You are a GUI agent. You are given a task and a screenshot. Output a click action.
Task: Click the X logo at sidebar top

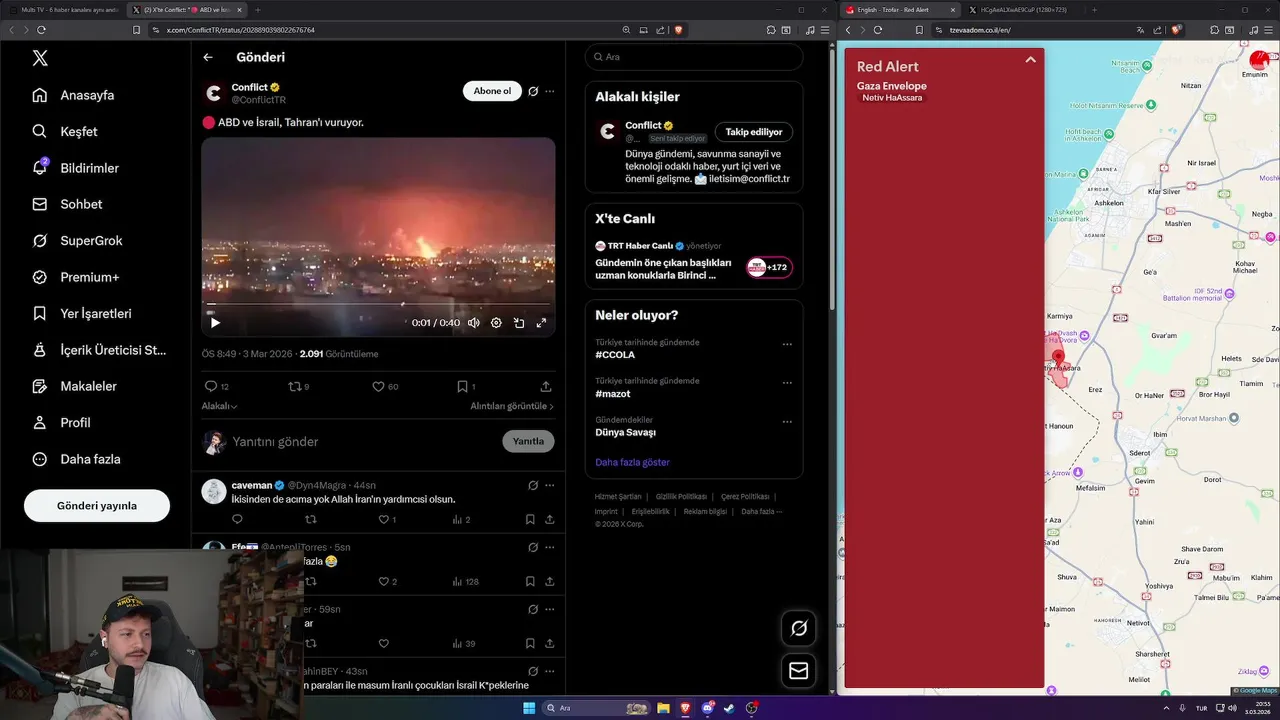40,58
